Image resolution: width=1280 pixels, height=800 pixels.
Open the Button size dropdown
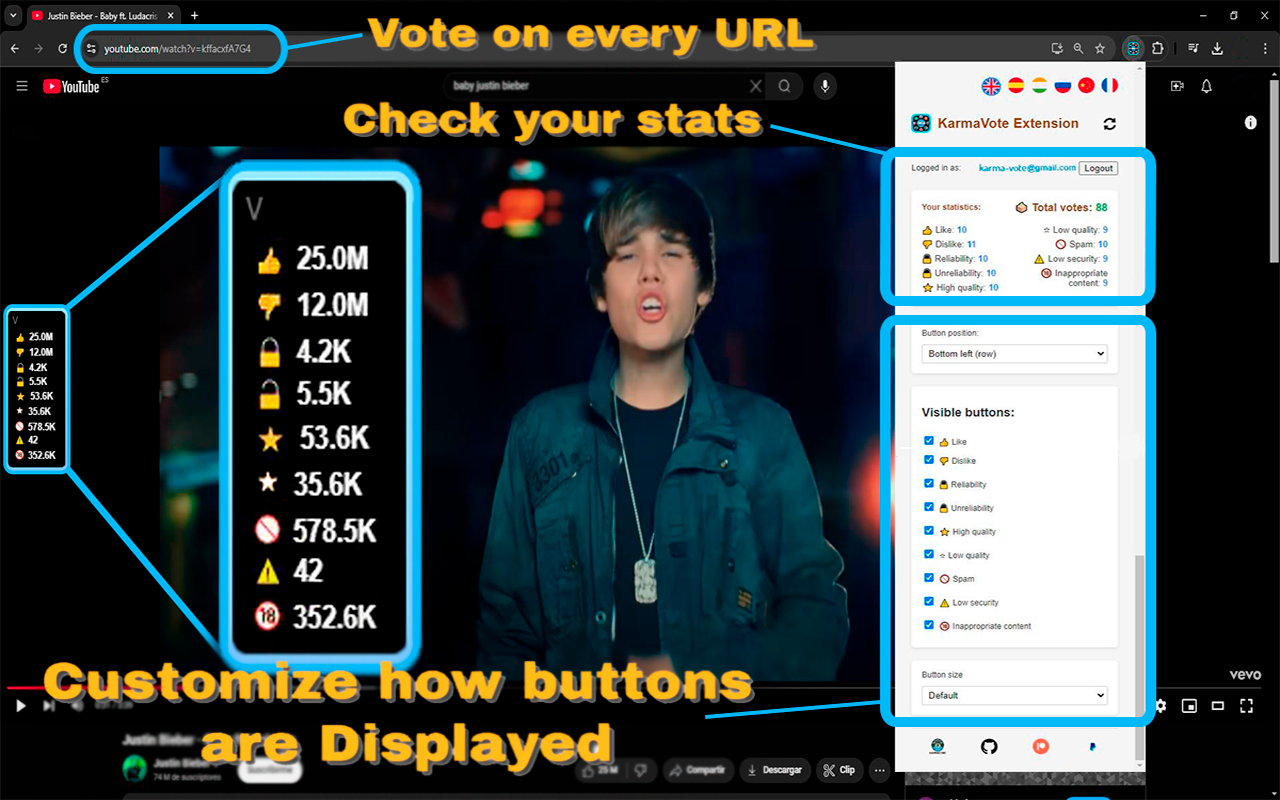tap(1014, 695)
